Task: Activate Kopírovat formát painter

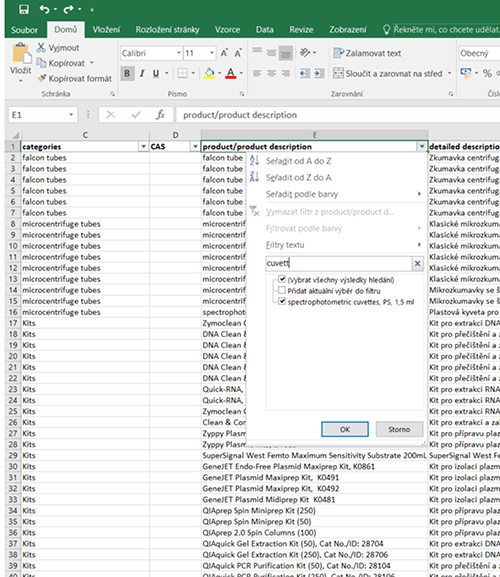Action: pos(75,78)
